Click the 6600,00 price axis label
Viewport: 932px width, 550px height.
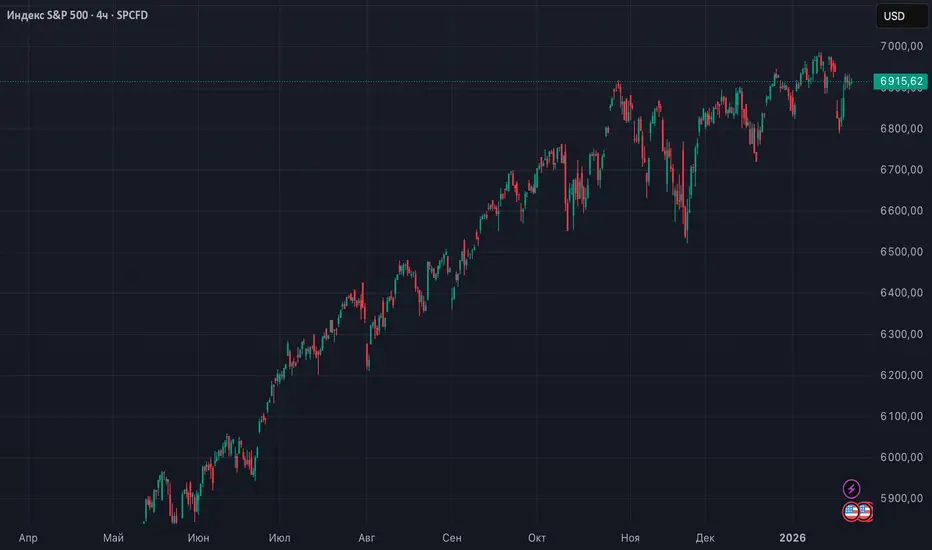tap(901, 210)
